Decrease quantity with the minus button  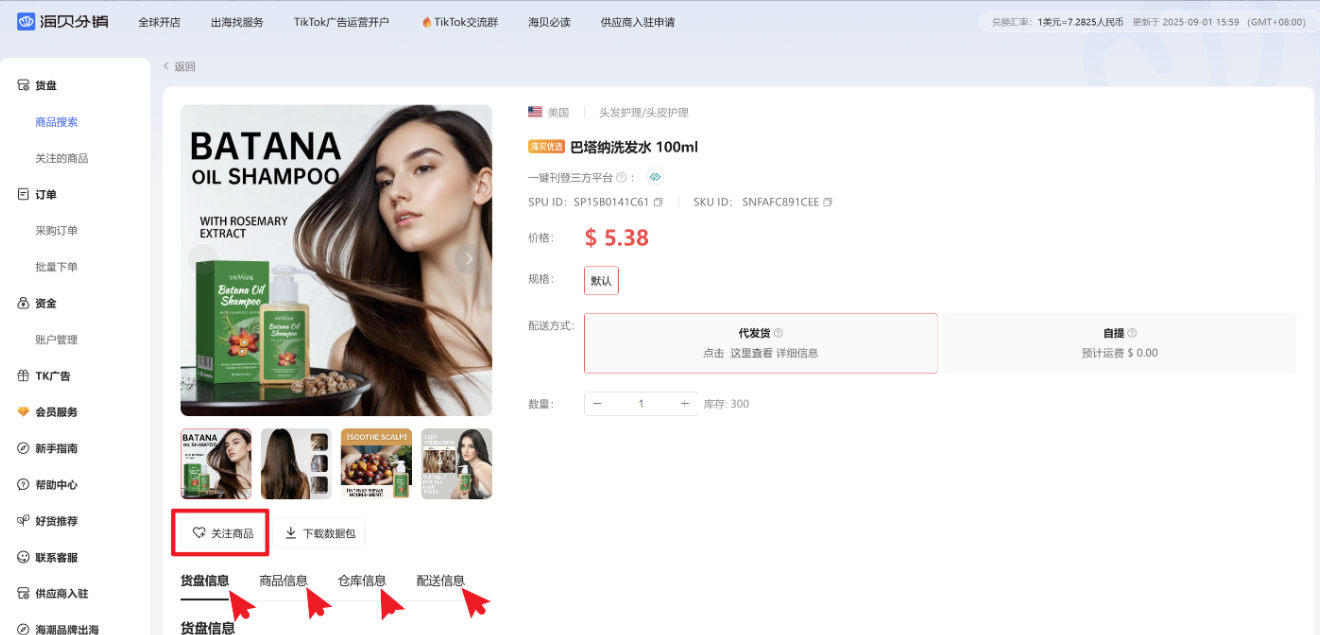(x=598, y=404)
